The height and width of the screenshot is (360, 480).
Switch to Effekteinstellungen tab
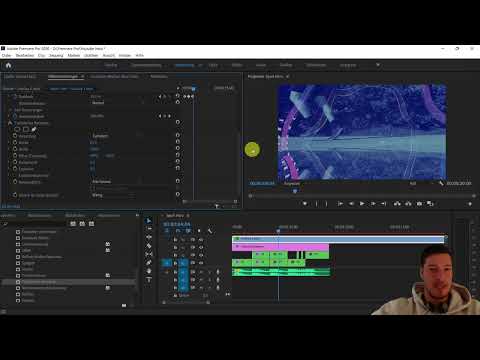(63, 77)
